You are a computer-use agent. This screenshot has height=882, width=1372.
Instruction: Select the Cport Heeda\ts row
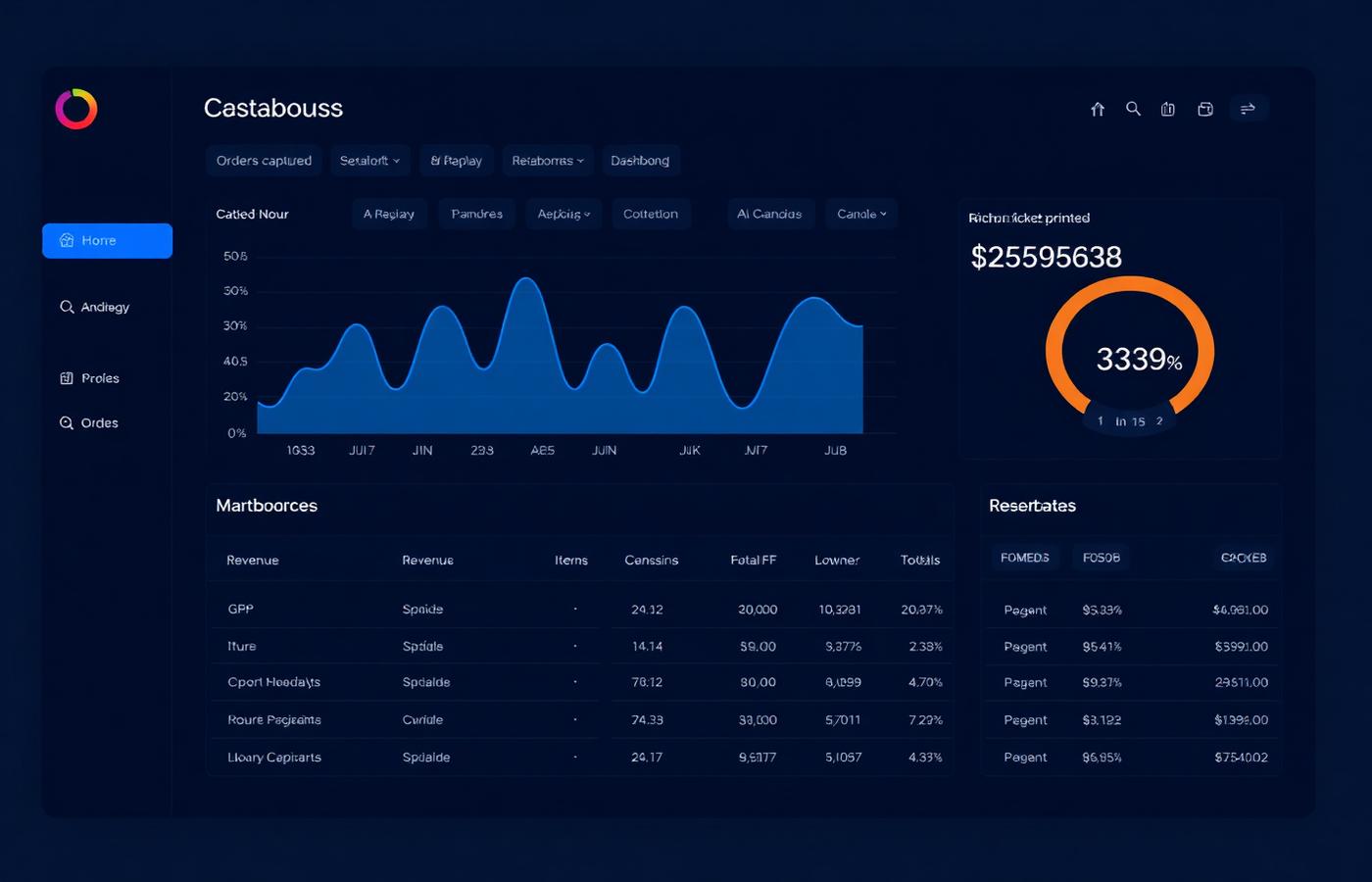pos(580,682)
